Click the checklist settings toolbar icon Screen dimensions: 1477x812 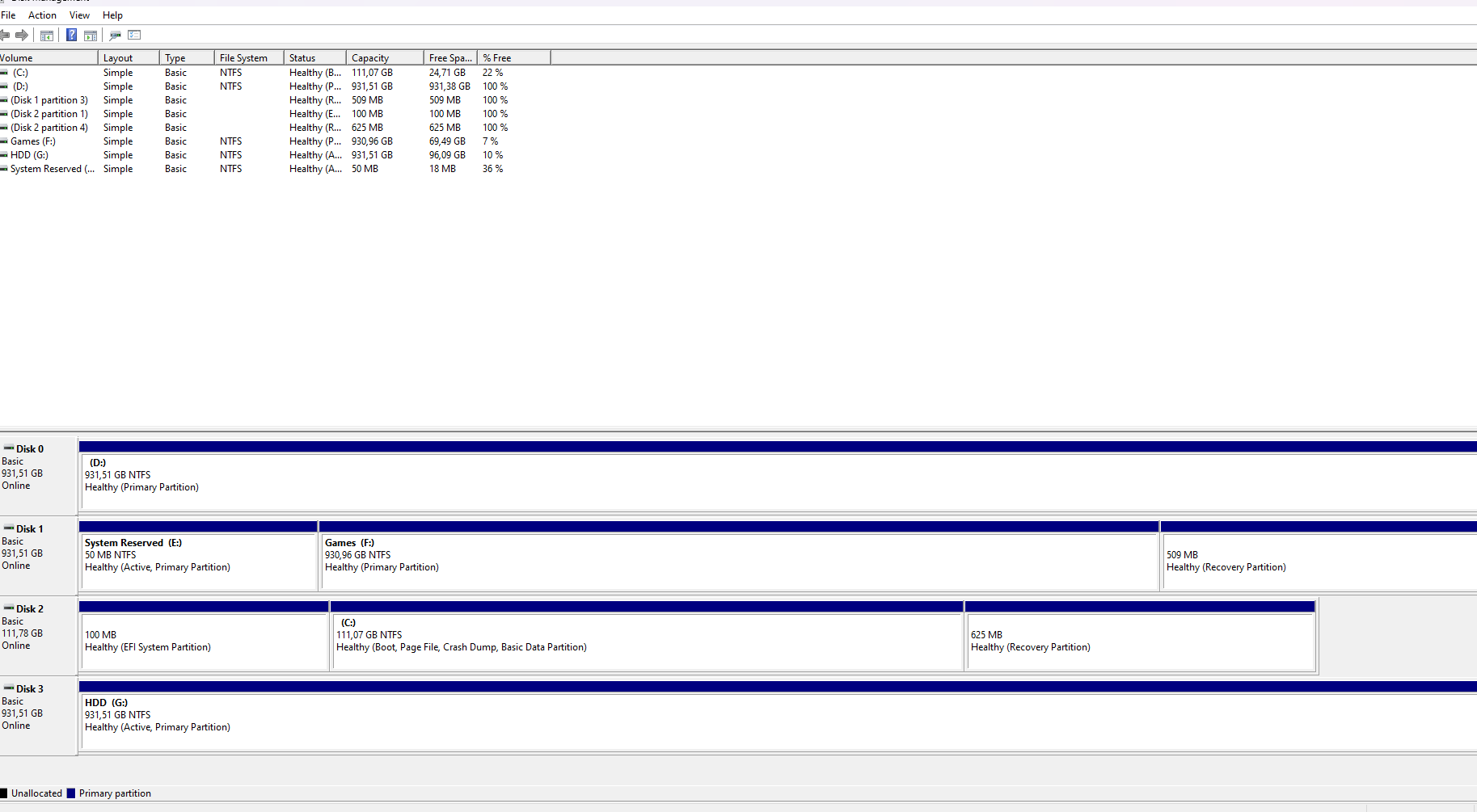point(134,35)
